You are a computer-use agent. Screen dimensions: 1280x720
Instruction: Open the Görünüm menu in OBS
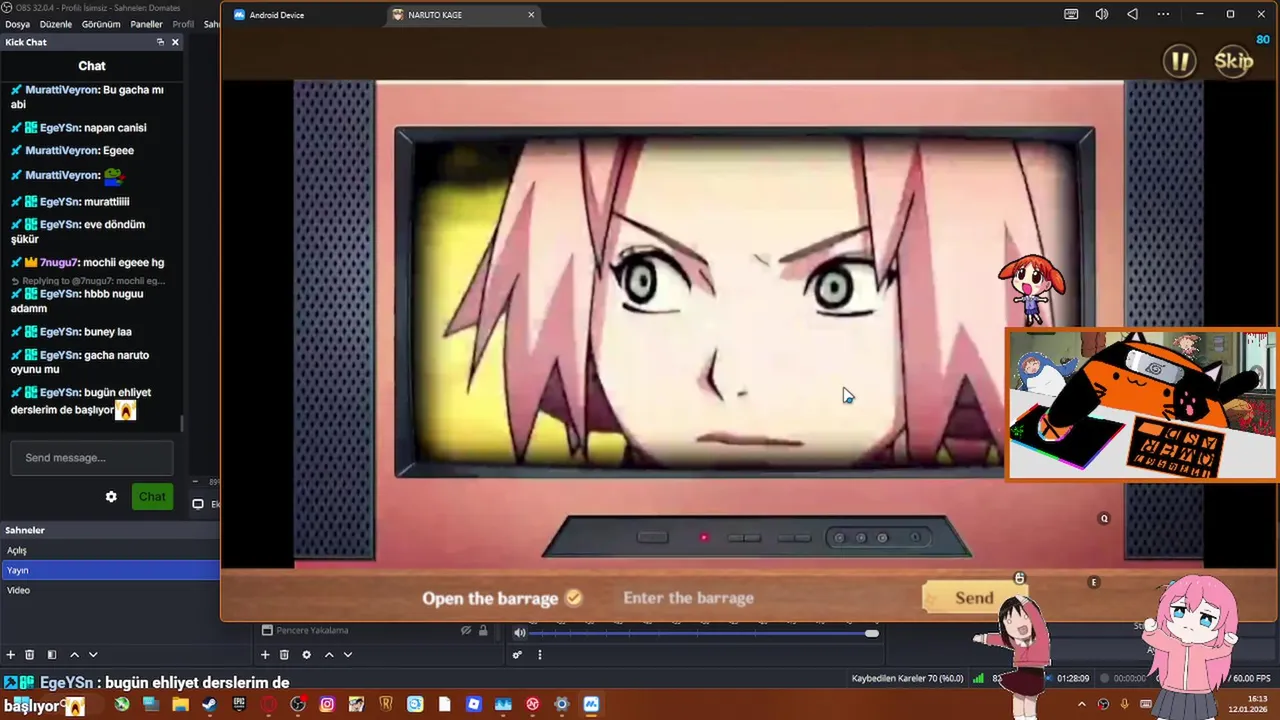pos(101,24)
